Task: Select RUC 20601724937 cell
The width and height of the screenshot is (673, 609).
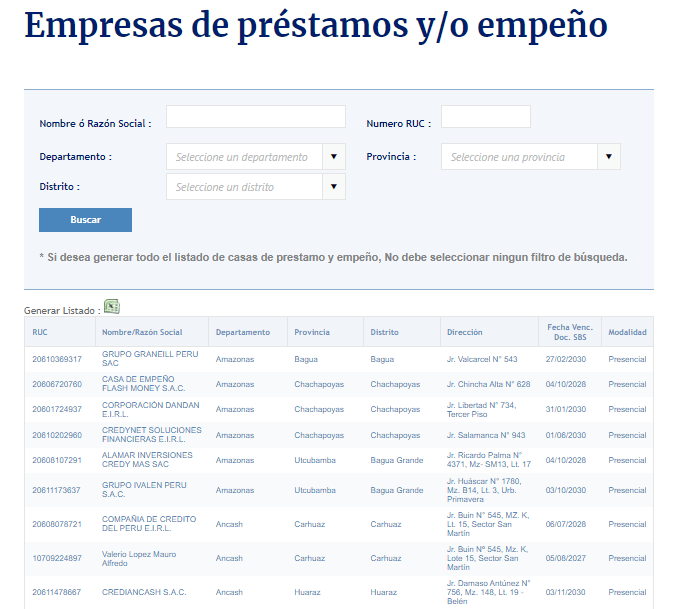Action: pos(57,409)
